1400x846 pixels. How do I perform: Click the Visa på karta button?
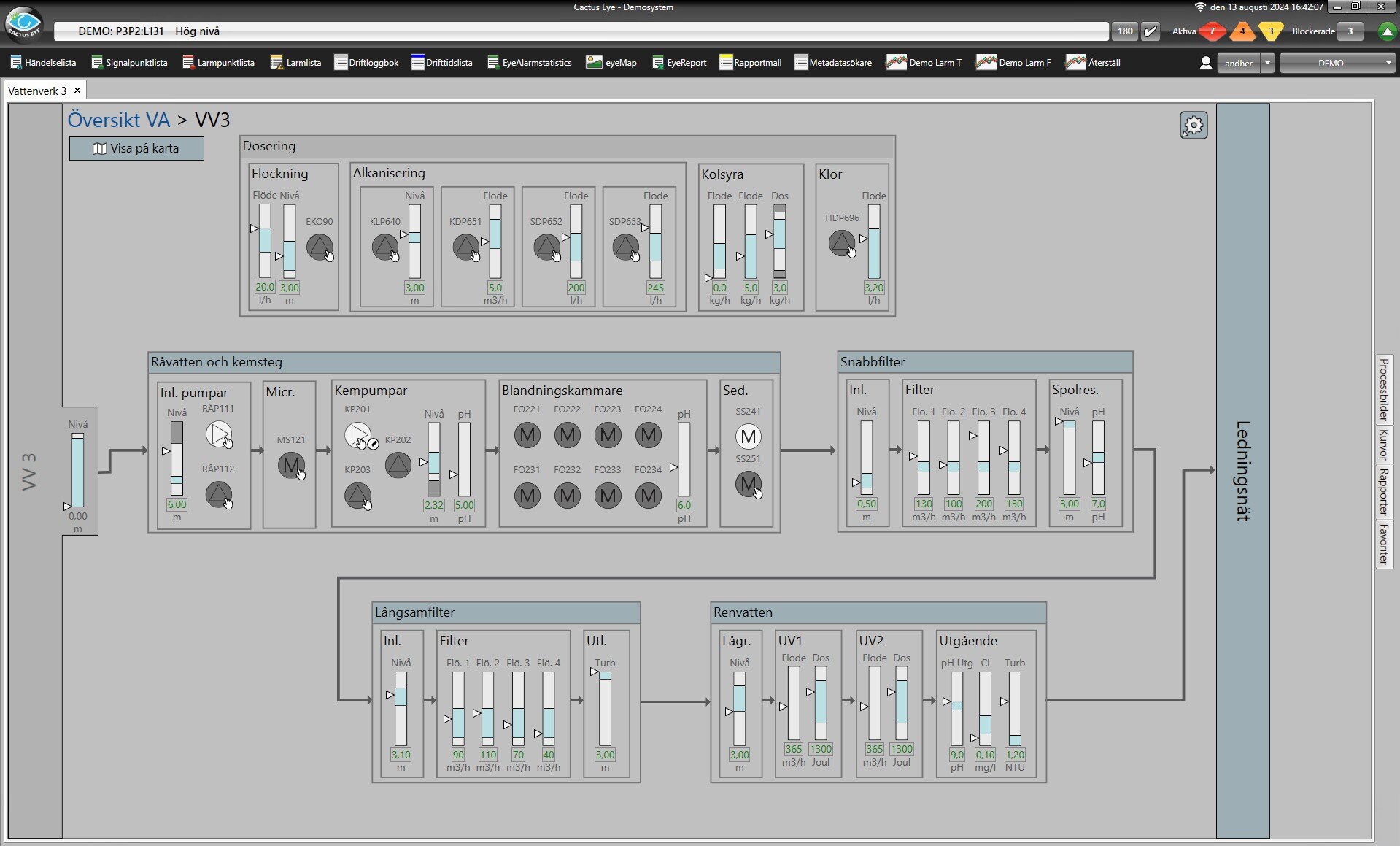click(136, 148)
